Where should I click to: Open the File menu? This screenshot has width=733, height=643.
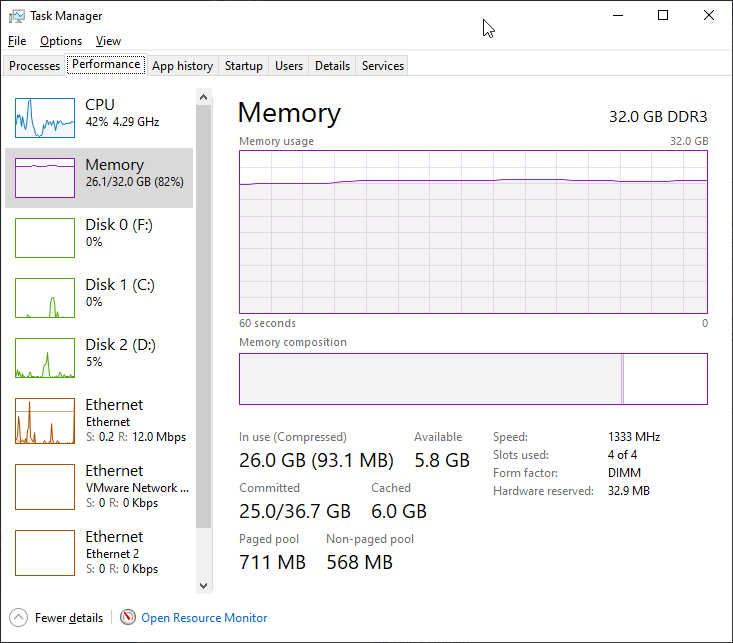coord(17,41)
